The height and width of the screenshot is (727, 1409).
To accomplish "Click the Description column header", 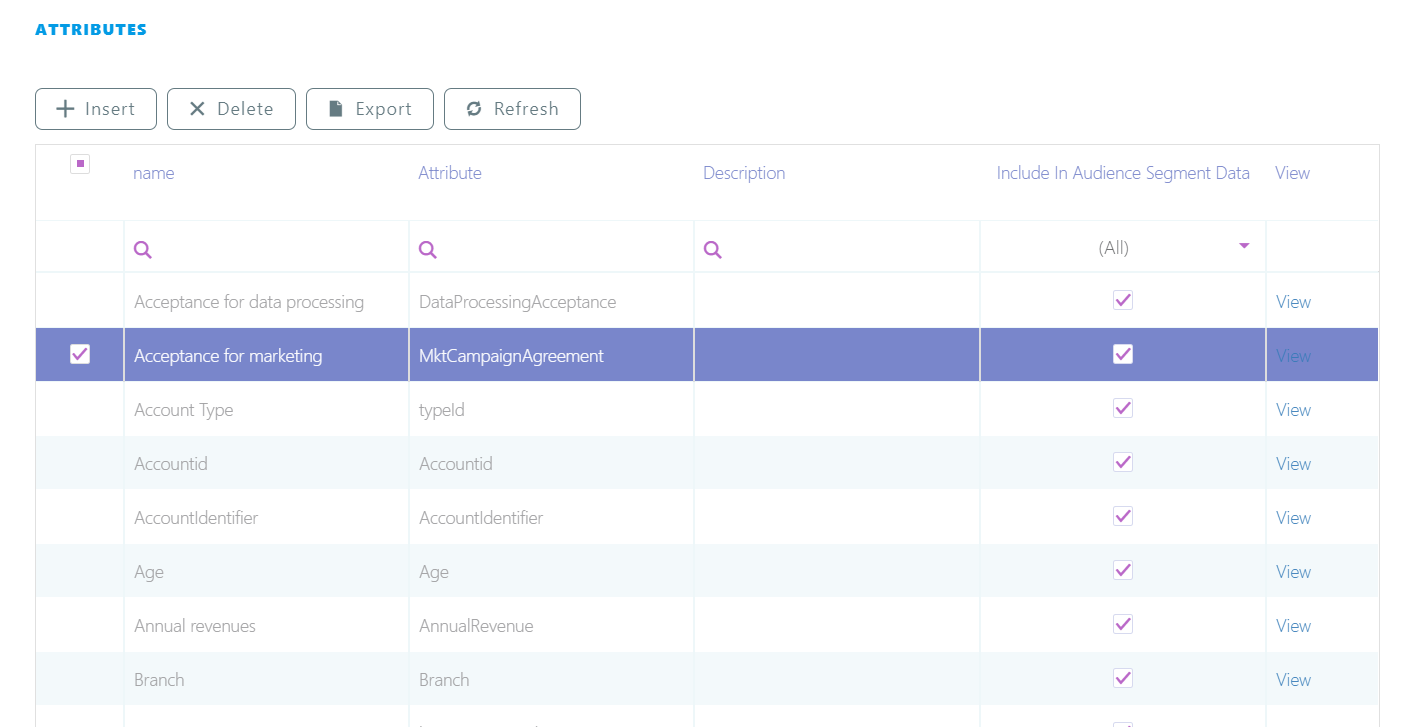I will (744, 173).
